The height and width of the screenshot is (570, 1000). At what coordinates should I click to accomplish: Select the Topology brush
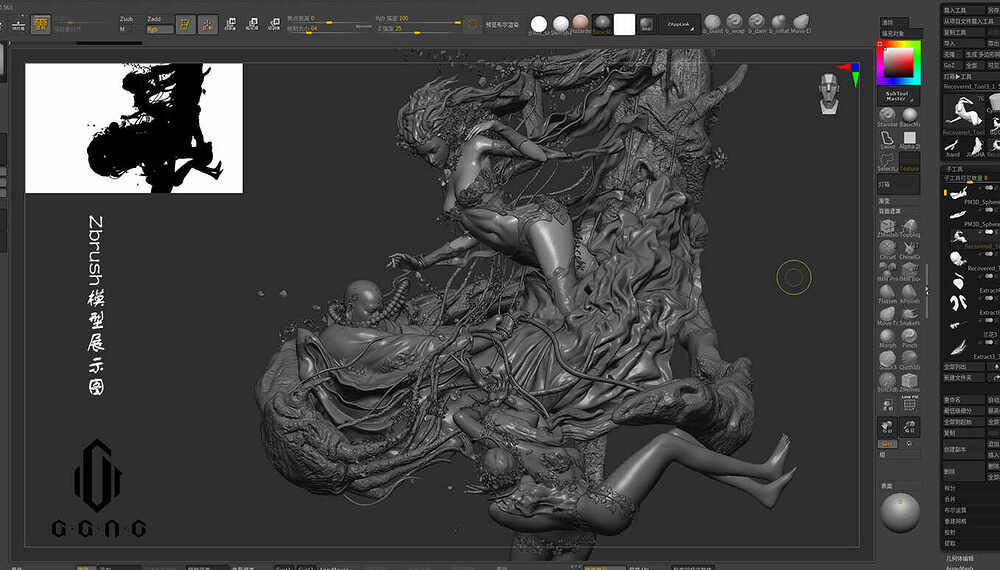[909, 228]
